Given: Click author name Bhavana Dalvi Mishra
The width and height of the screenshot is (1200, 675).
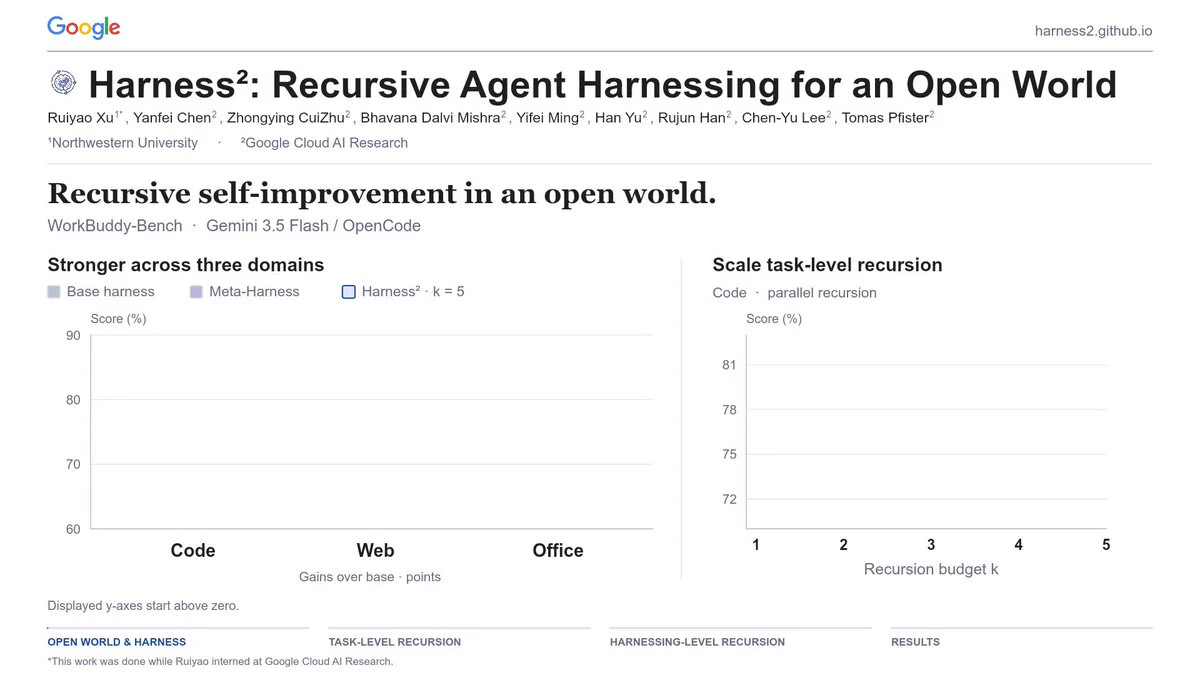Looking at the screenshot, I should (430, 118).
